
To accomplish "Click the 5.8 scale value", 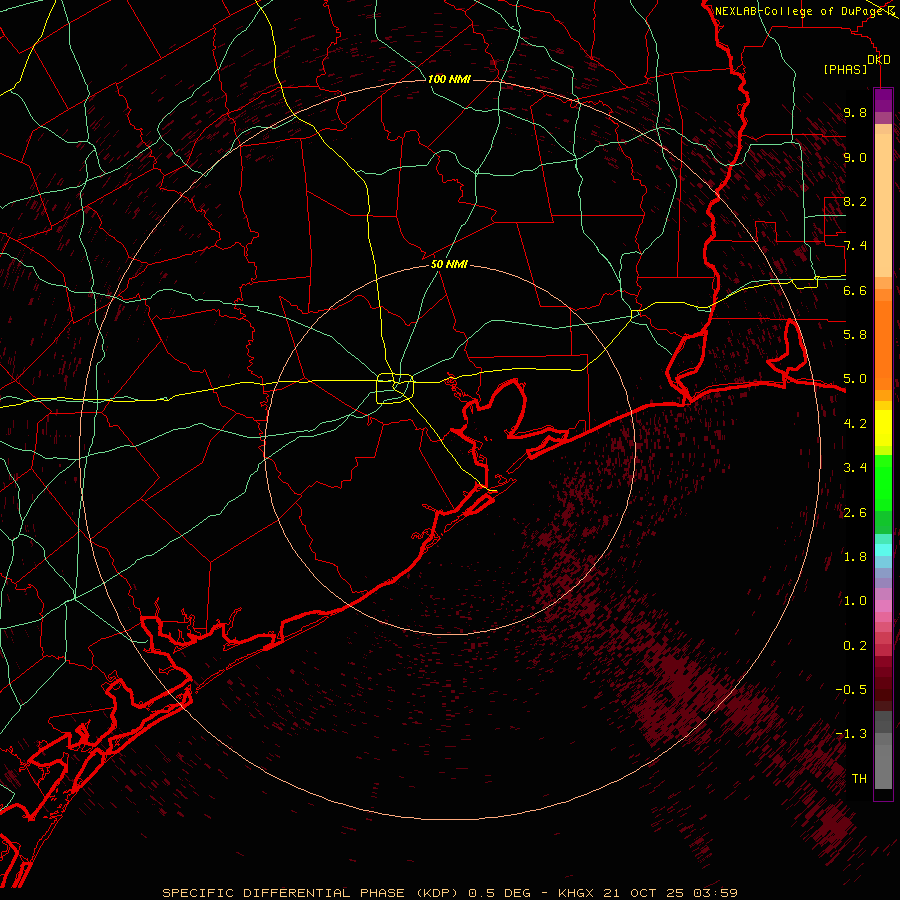I will point(855,335).
